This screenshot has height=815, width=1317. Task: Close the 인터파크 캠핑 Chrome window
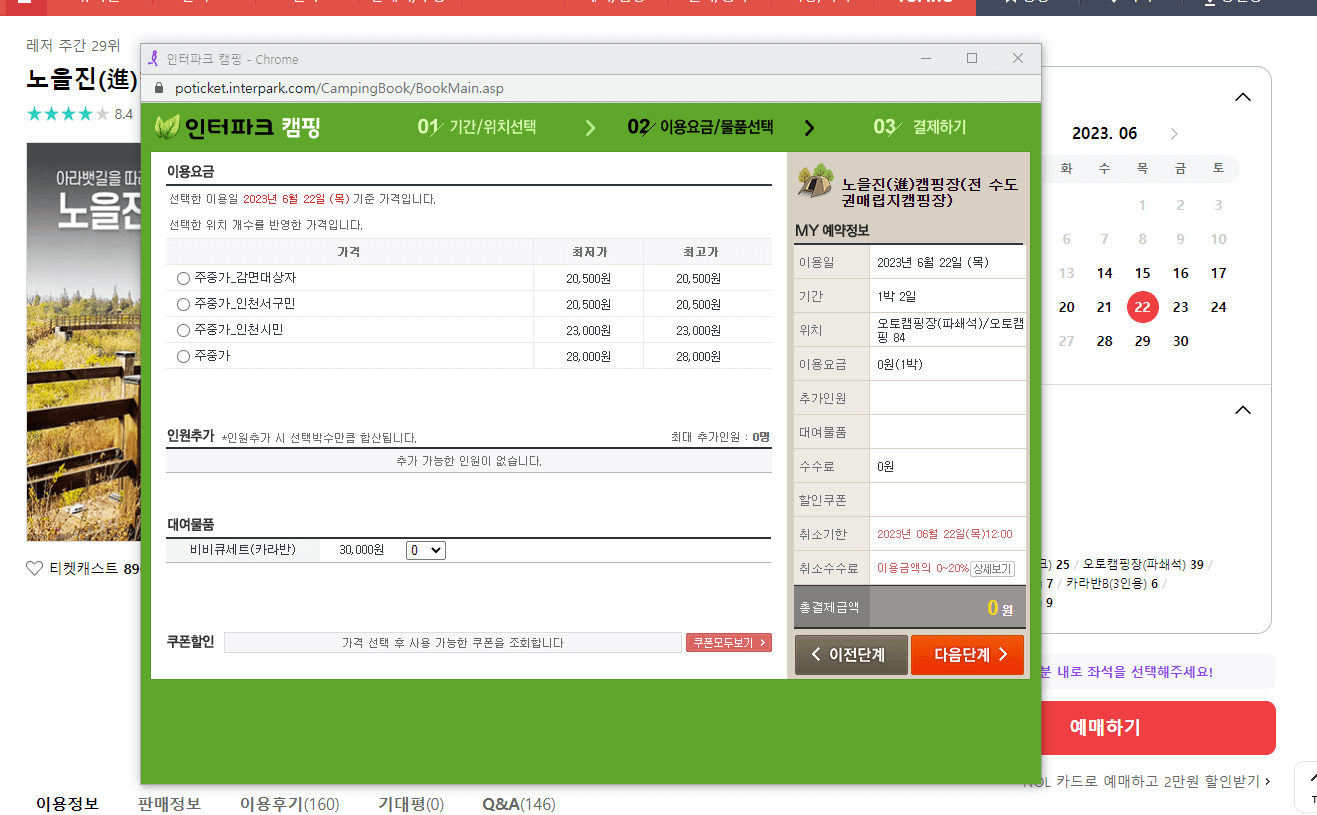click(x=1018, y=59)
